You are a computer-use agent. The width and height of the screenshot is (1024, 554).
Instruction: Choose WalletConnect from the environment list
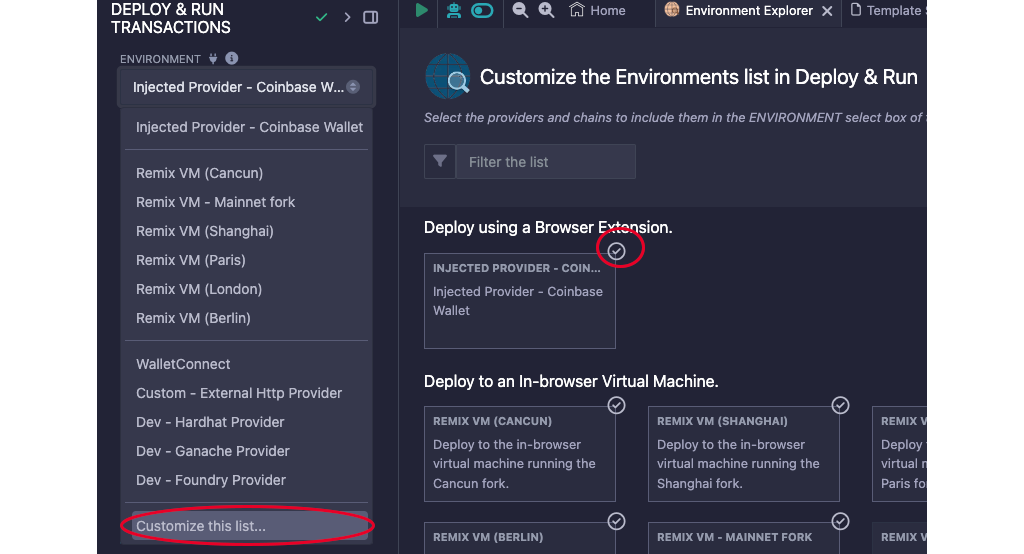click(183, 364)
